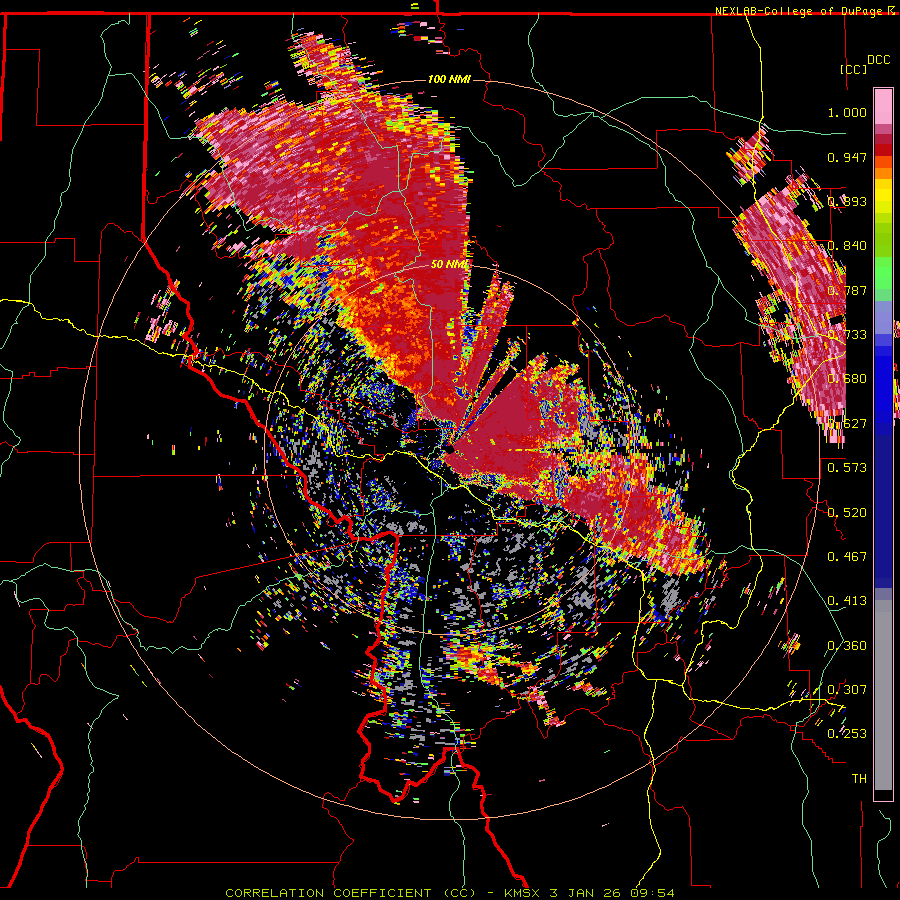Screen dimensions: 900x900
Task: Click the 0.360 scale value
Action: click(847, 646)
